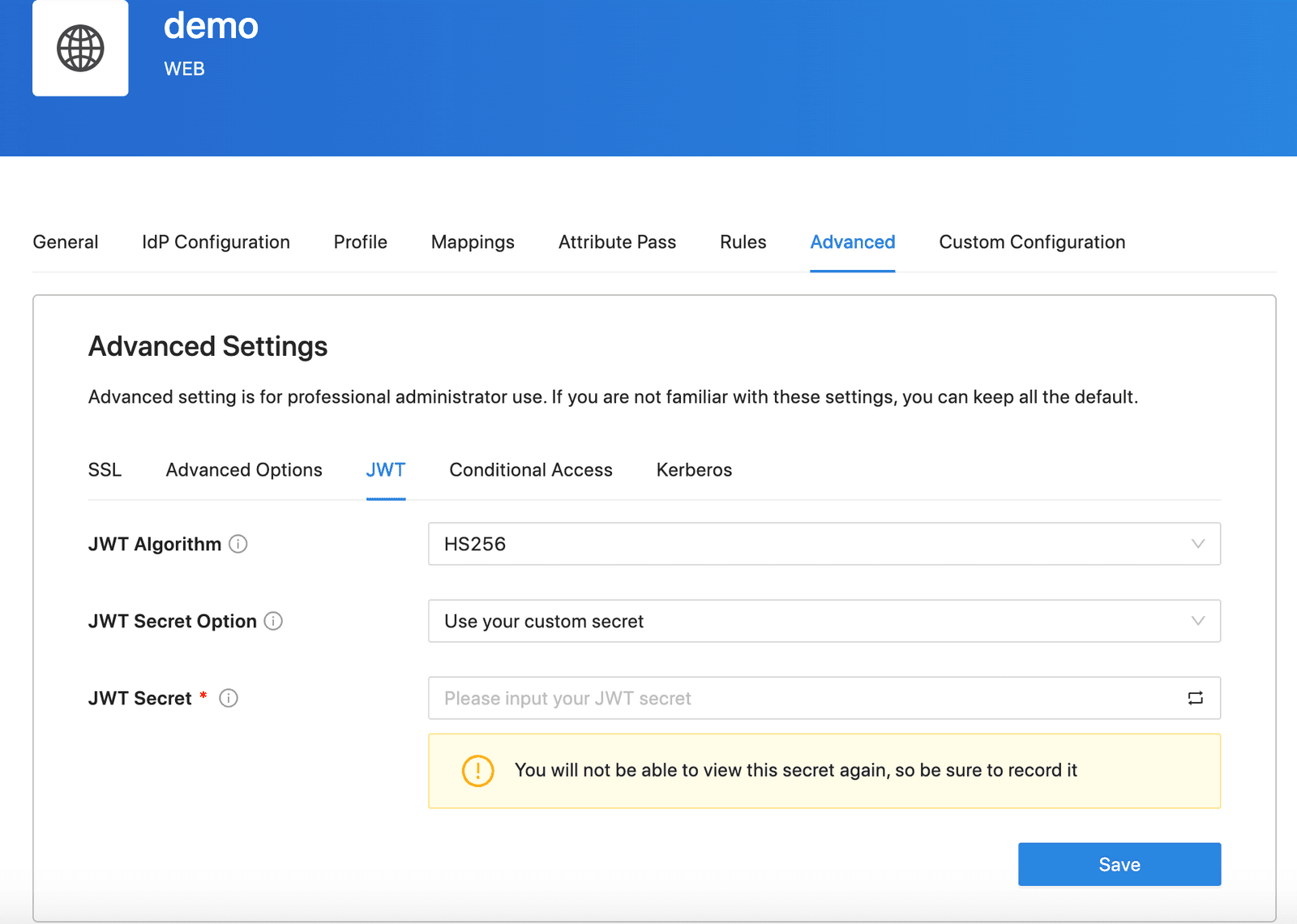Click the yellow warning exclamation icon
The height and width of the screenshot is (924, 1297).
coord(477,771)
